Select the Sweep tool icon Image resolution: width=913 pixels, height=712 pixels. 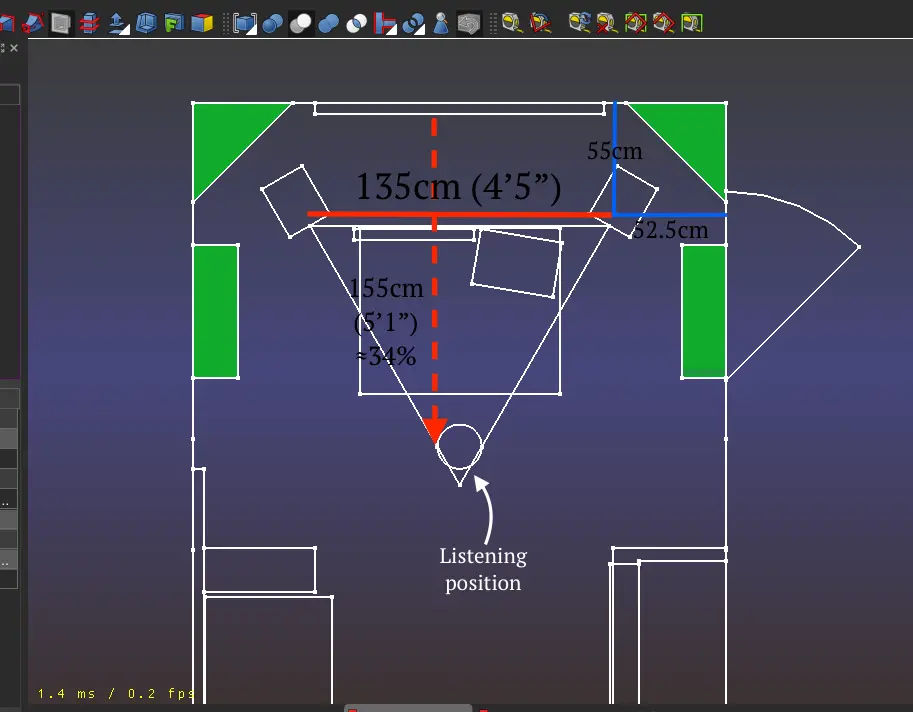[33, 23]
